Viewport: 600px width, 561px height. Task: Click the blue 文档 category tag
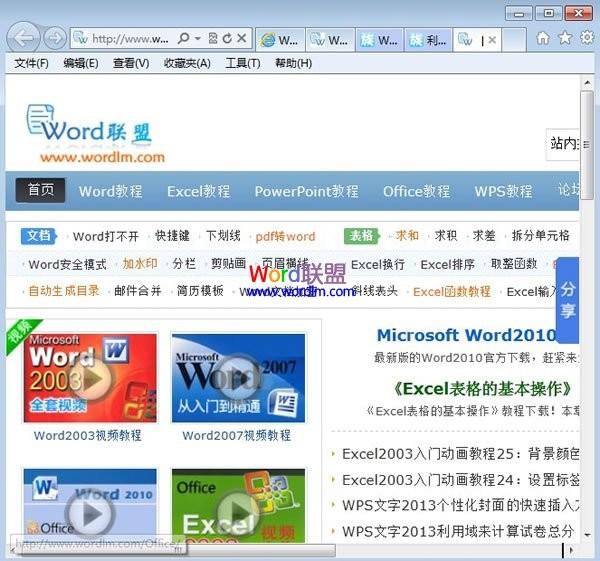click(x=39, y=236)
